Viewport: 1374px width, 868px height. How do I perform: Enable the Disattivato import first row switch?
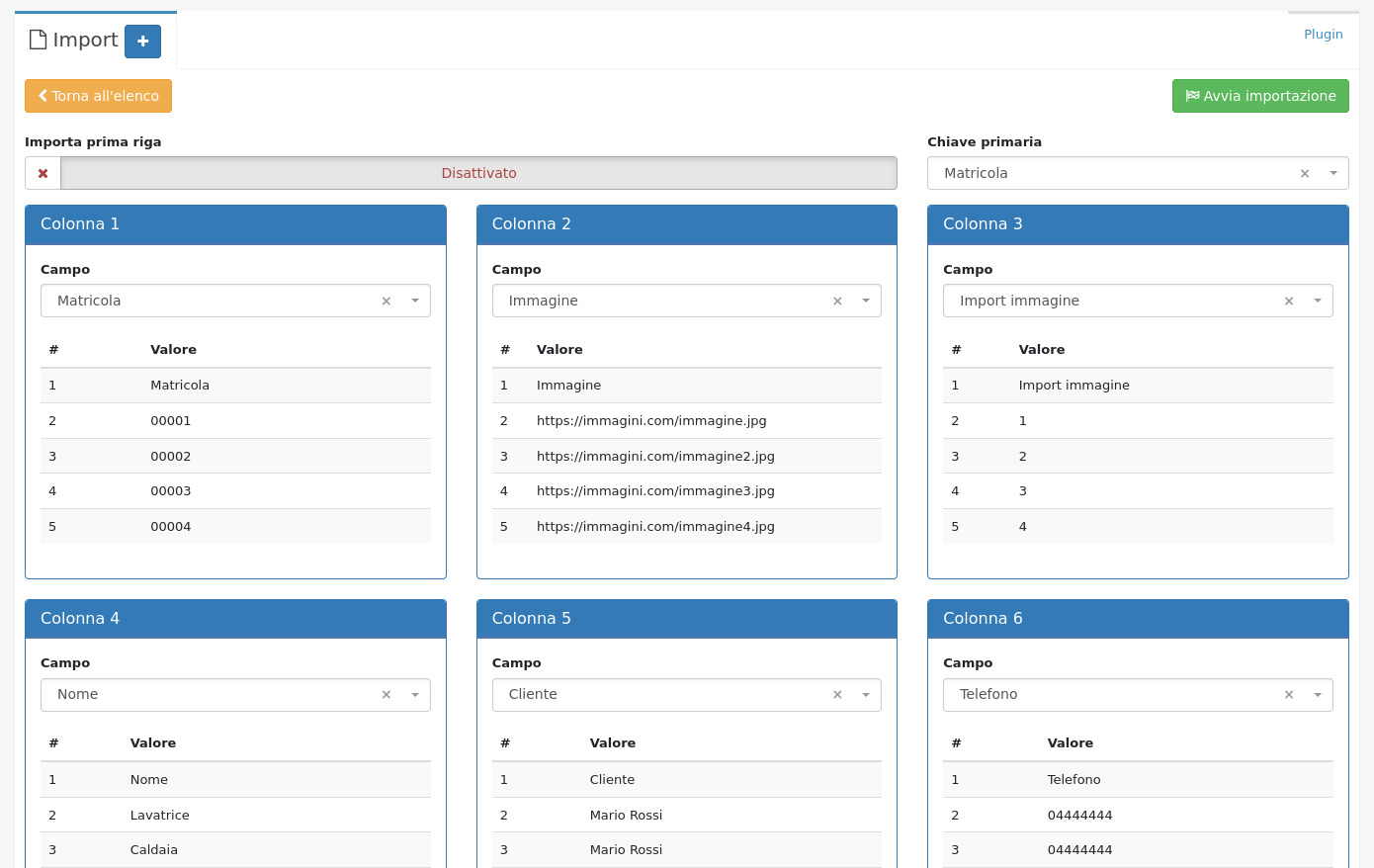coord(478,173)
